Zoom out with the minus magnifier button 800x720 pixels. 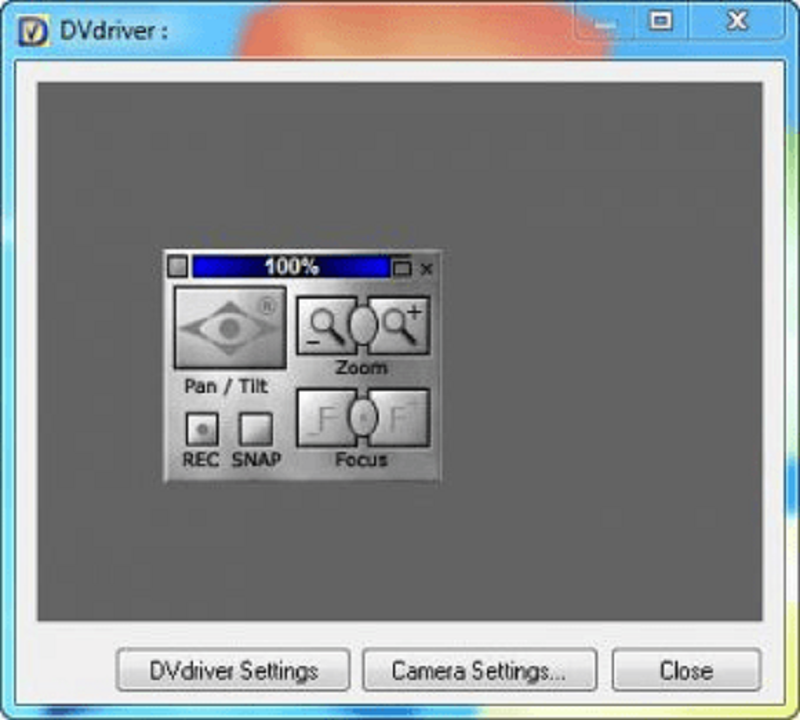tap(324, 324)
